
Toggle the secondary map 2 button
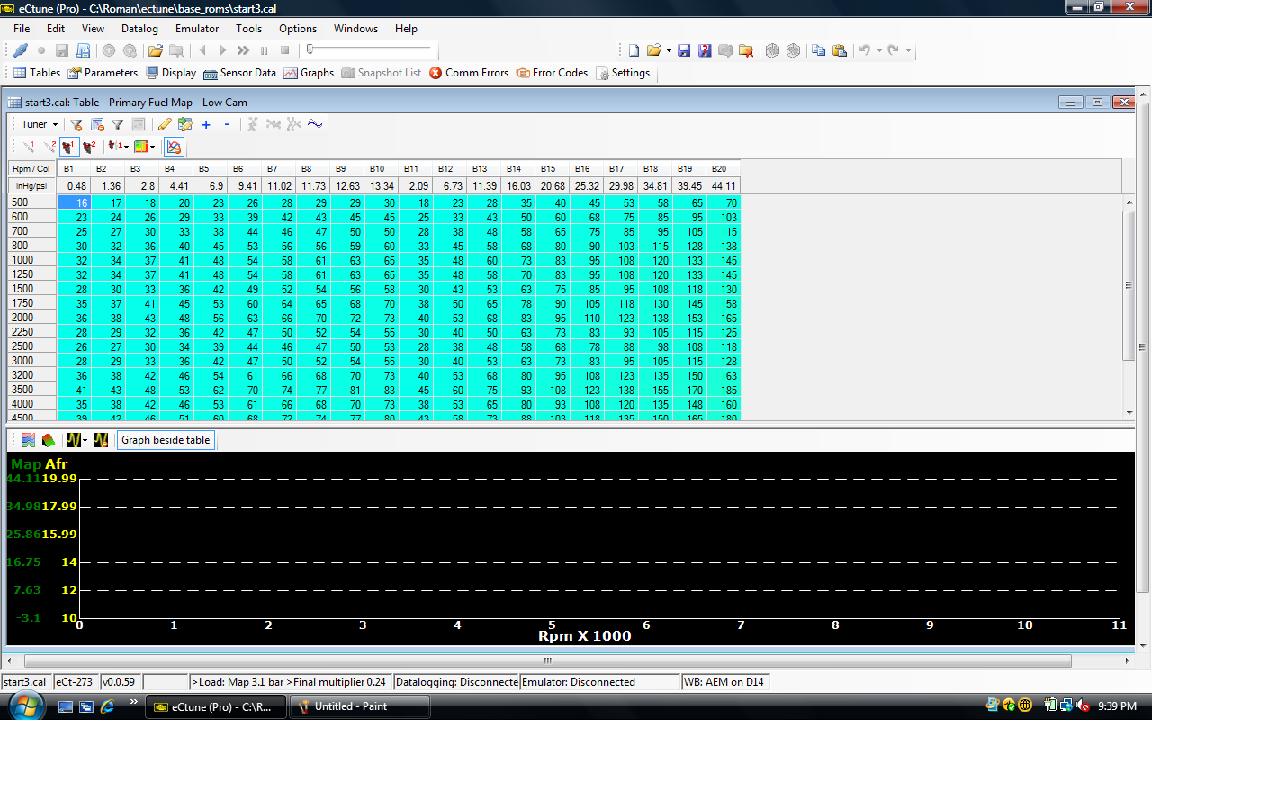89,146
